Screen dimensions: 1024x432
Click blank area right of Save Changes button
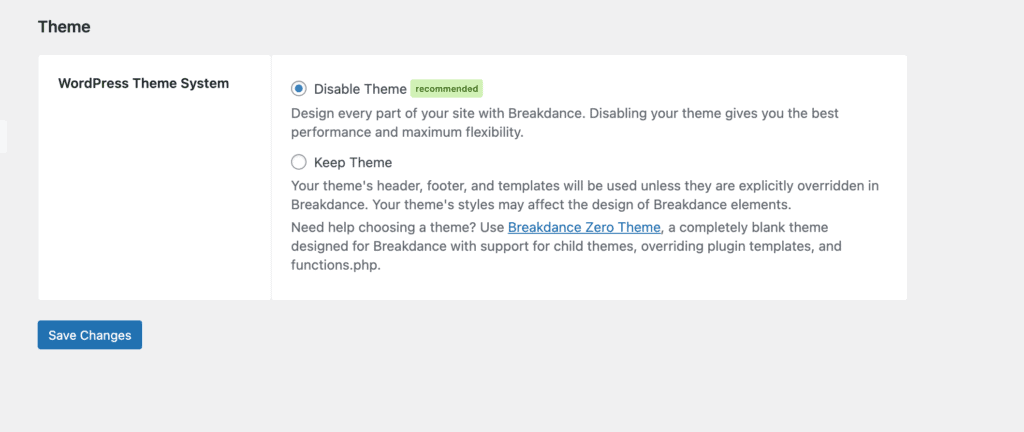(x=522, y=335)
